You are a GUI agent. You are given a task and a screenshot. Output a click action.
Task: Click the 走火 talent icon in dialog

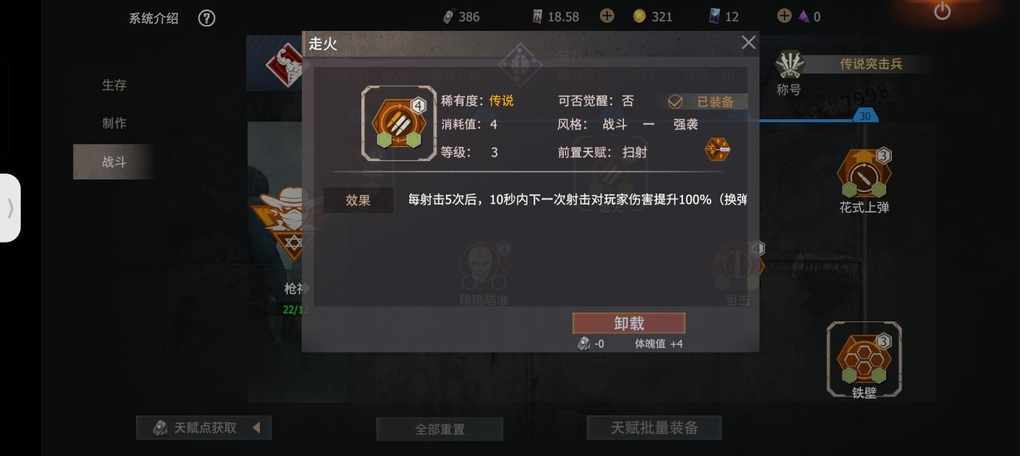(x=399, y=123)
